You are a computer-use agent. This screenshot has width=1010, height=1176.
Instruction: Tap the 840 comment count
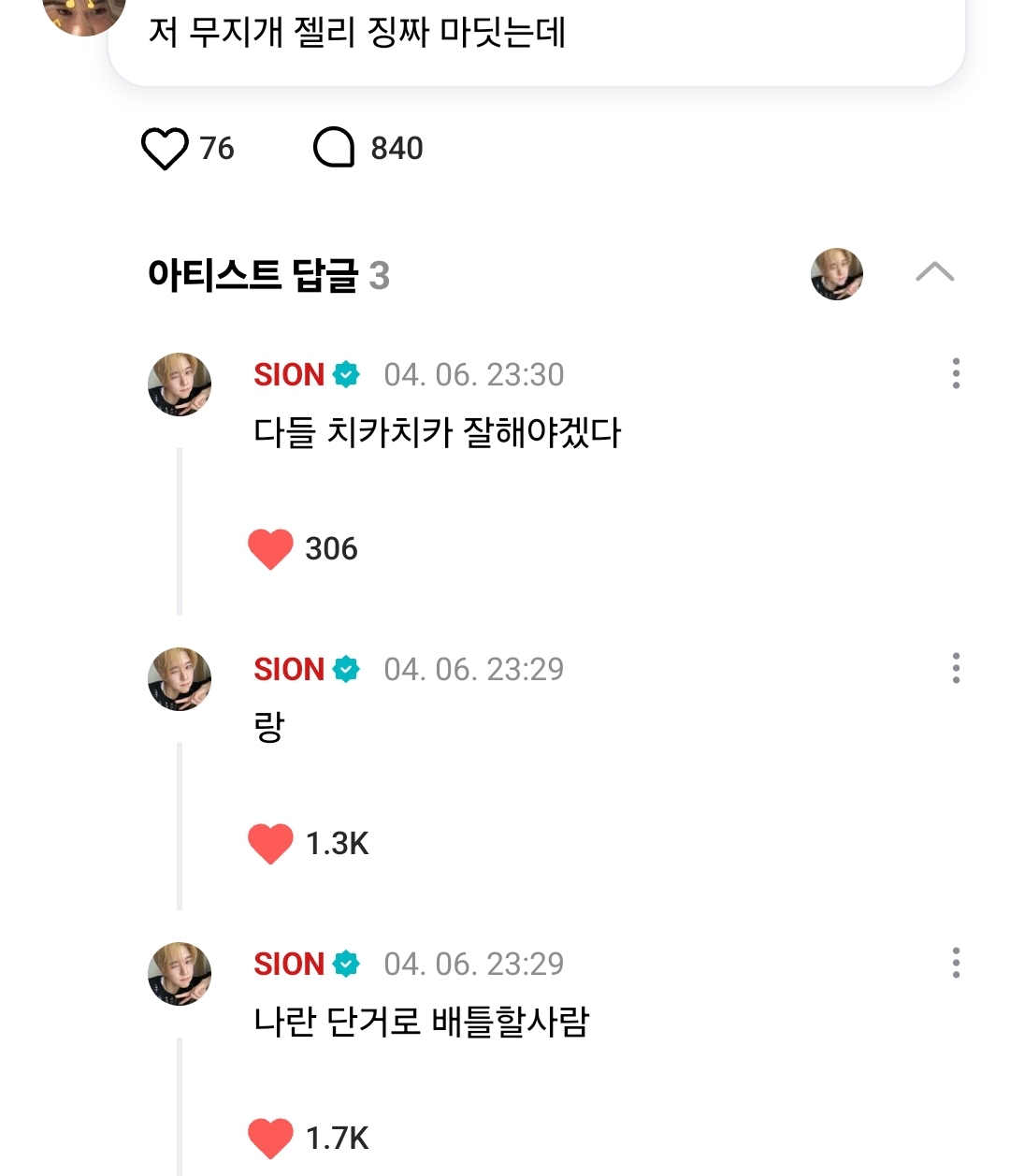[x=397, y=149]
